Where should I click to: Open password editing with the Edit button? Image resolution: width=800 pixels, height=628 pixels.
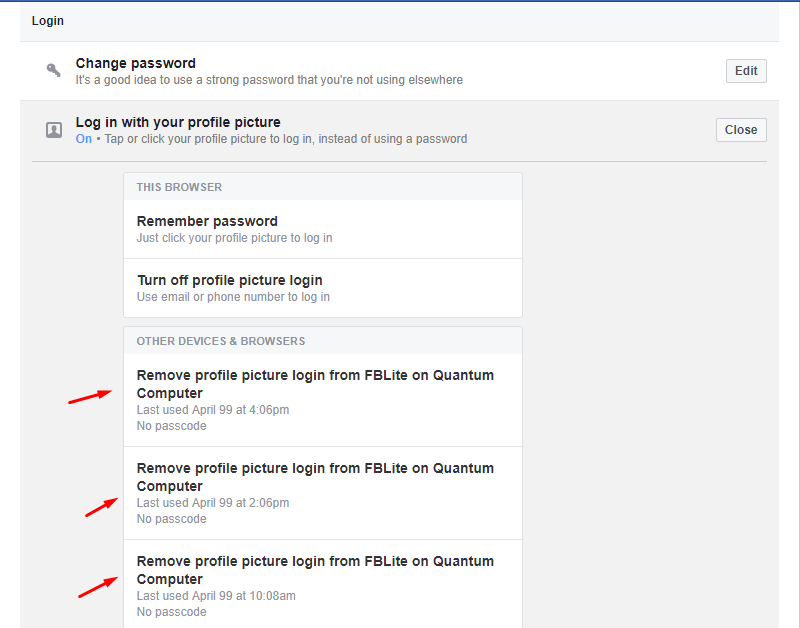(745, 71)
